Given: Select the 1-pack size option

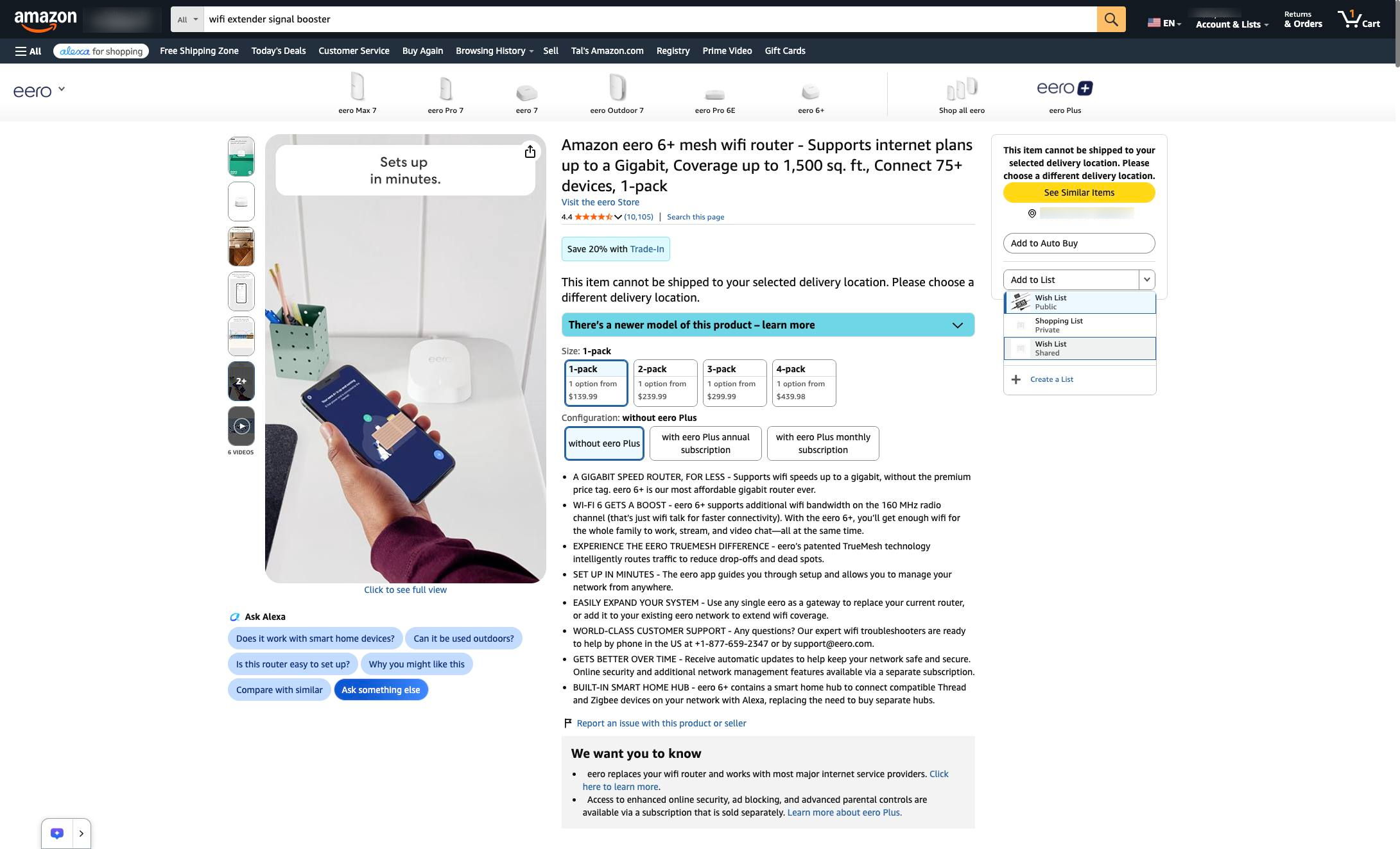Looking at the screenshot, I should point(596,383).
